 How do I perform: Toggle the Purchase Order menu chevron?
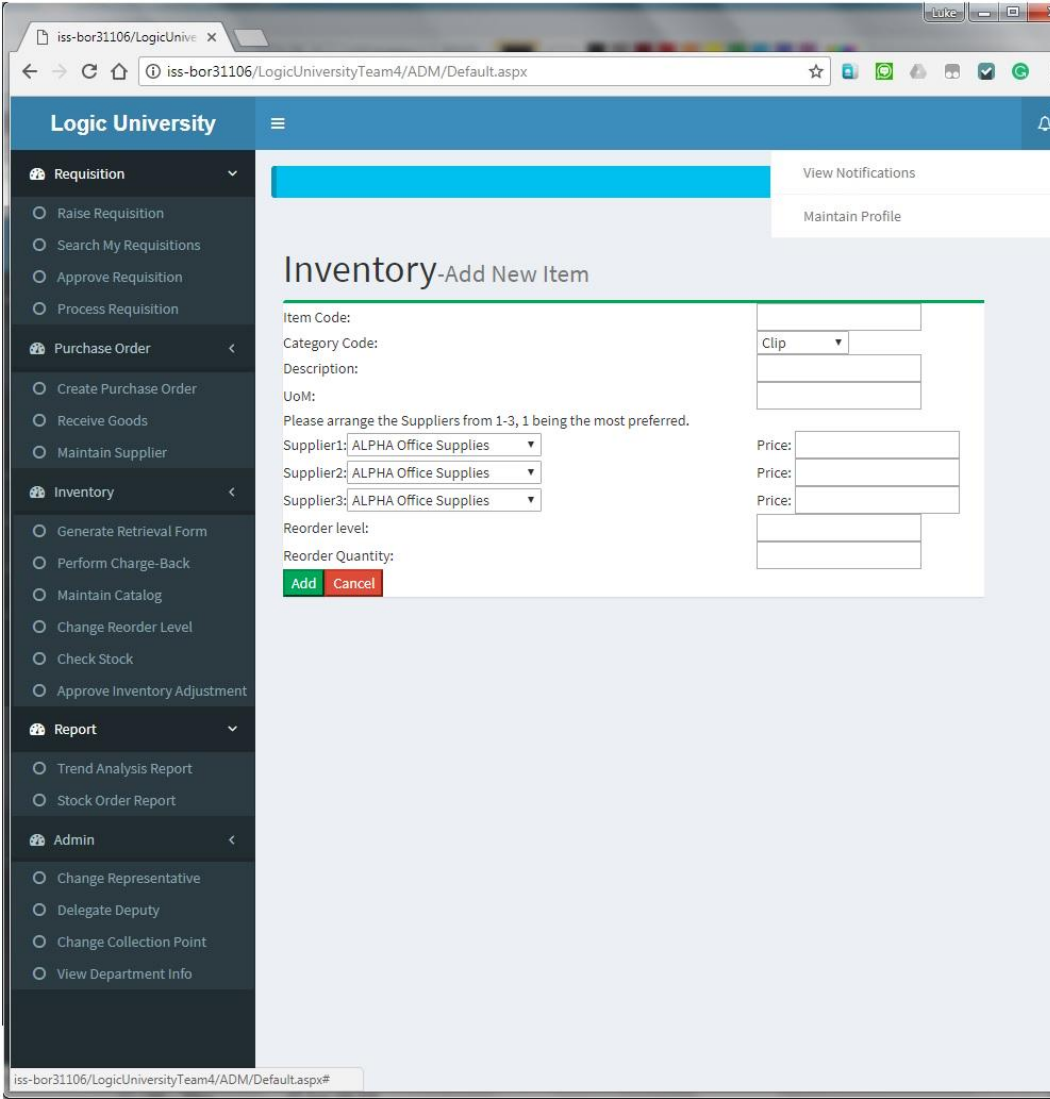click(232, 348)
